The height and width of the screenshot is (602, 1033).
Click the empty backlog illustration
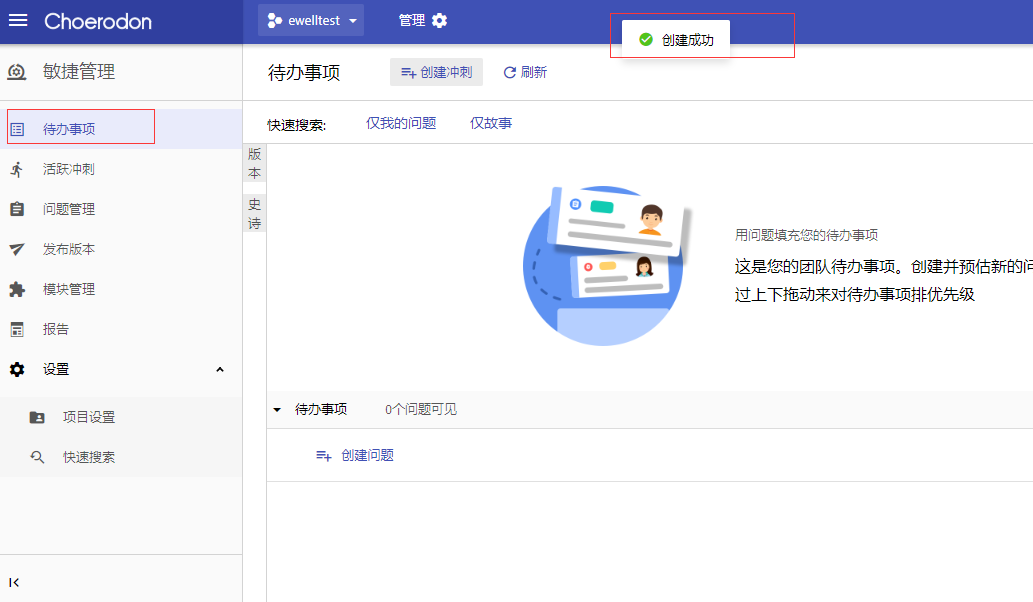click(607, 265)
